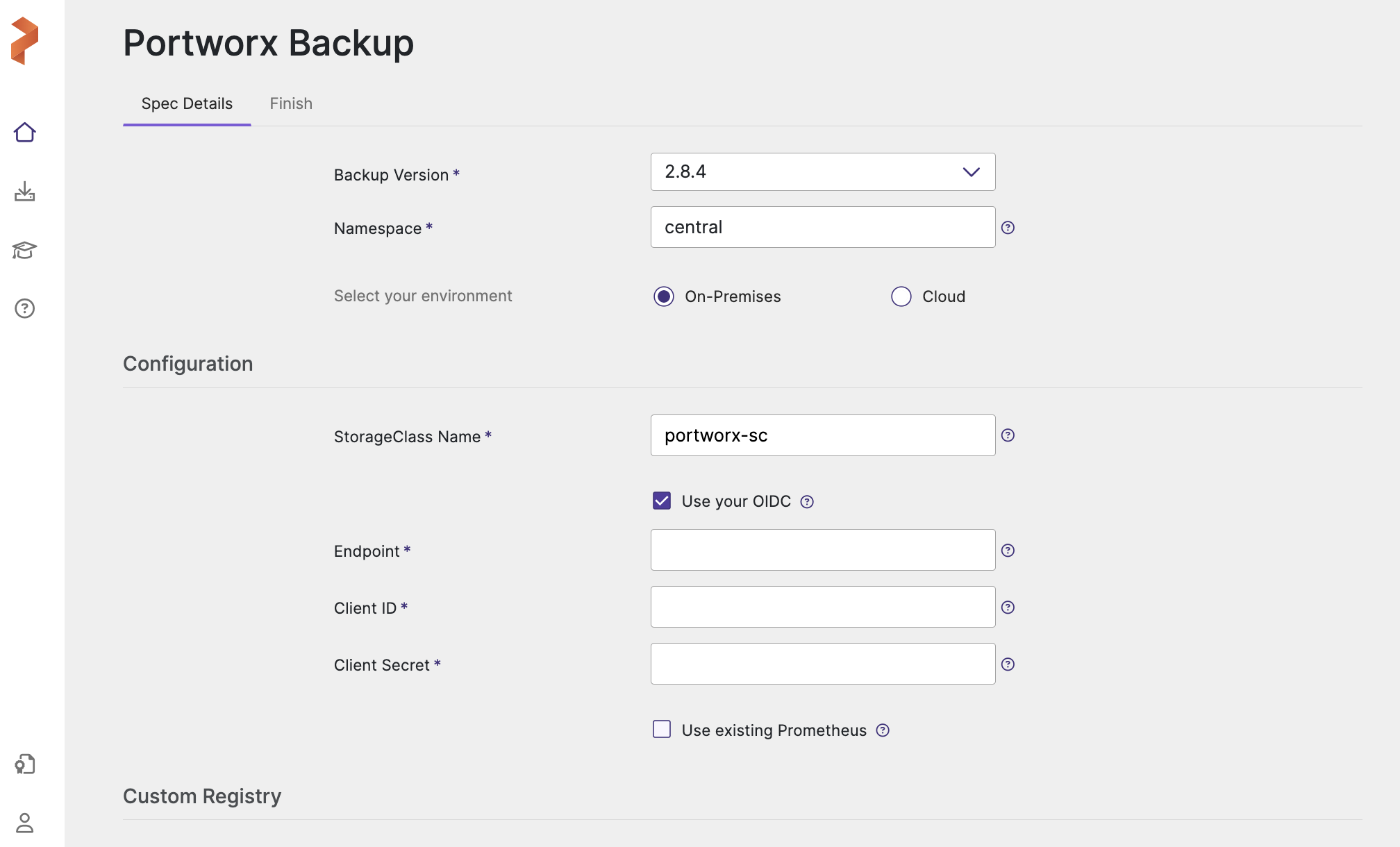Focus the Client ID text field

822,607
